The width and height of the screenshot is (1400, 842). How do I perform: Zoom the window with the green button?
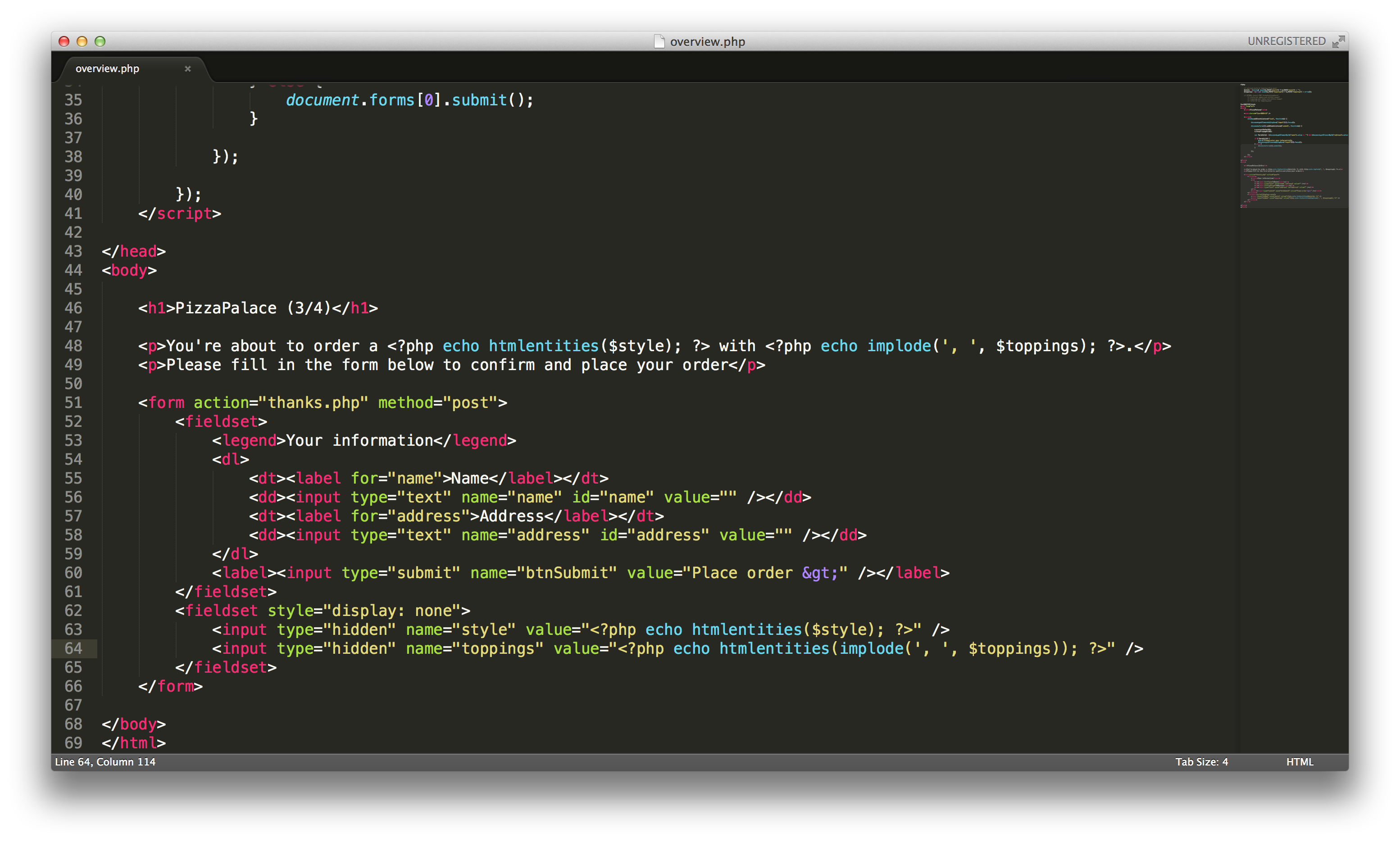[100, 41]
